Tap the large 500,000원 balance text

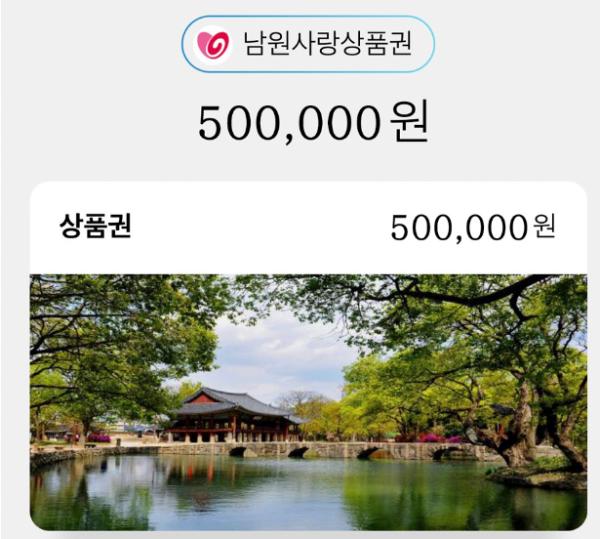click(313, 123)
